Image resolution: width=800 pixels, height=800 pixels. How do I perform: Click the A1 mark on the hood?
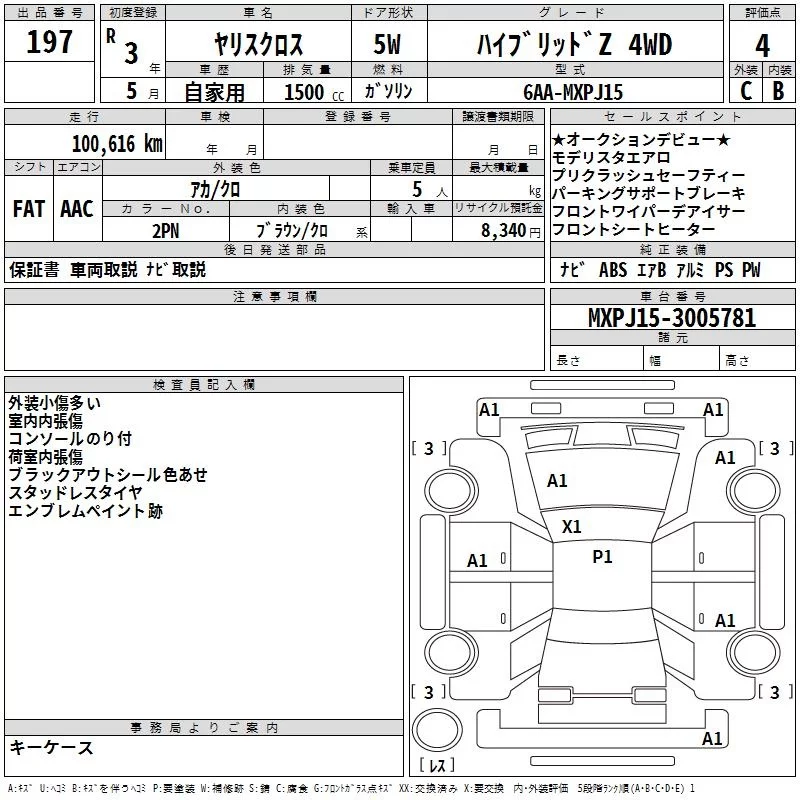[557, 481]
